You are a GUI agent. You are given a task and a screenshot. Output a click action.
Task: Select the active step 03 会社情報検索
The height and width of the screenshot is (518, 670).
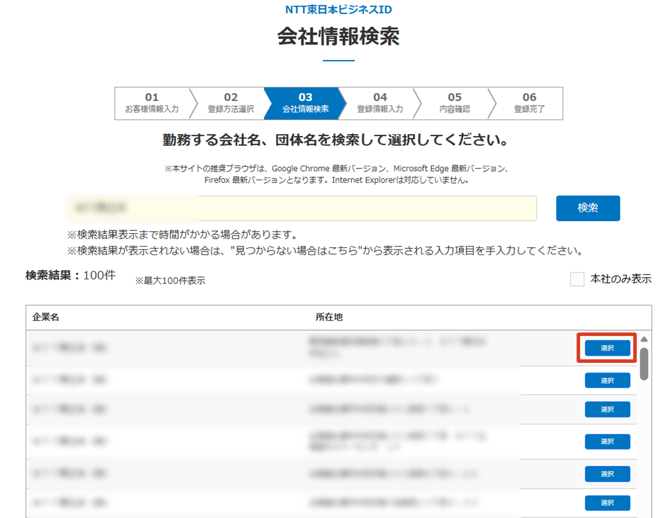[305, 103]
